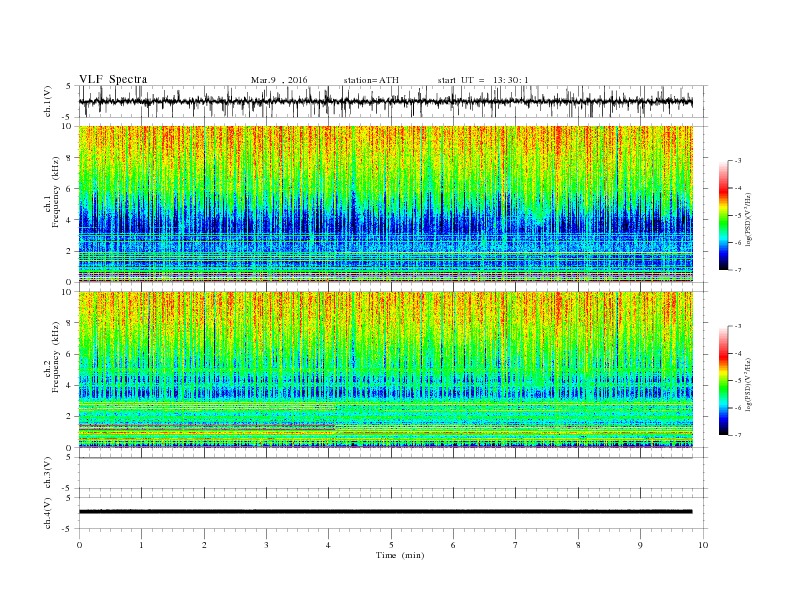The width and height of the screenshot is (792, 612).
Task: Click the 'ch.1(V)' waveform axis label
Action: pos(48,101)
